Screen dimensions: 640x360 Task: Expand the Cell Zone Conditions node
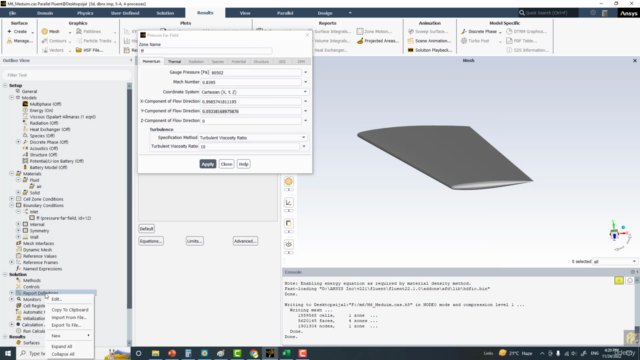tap(11, 199)
